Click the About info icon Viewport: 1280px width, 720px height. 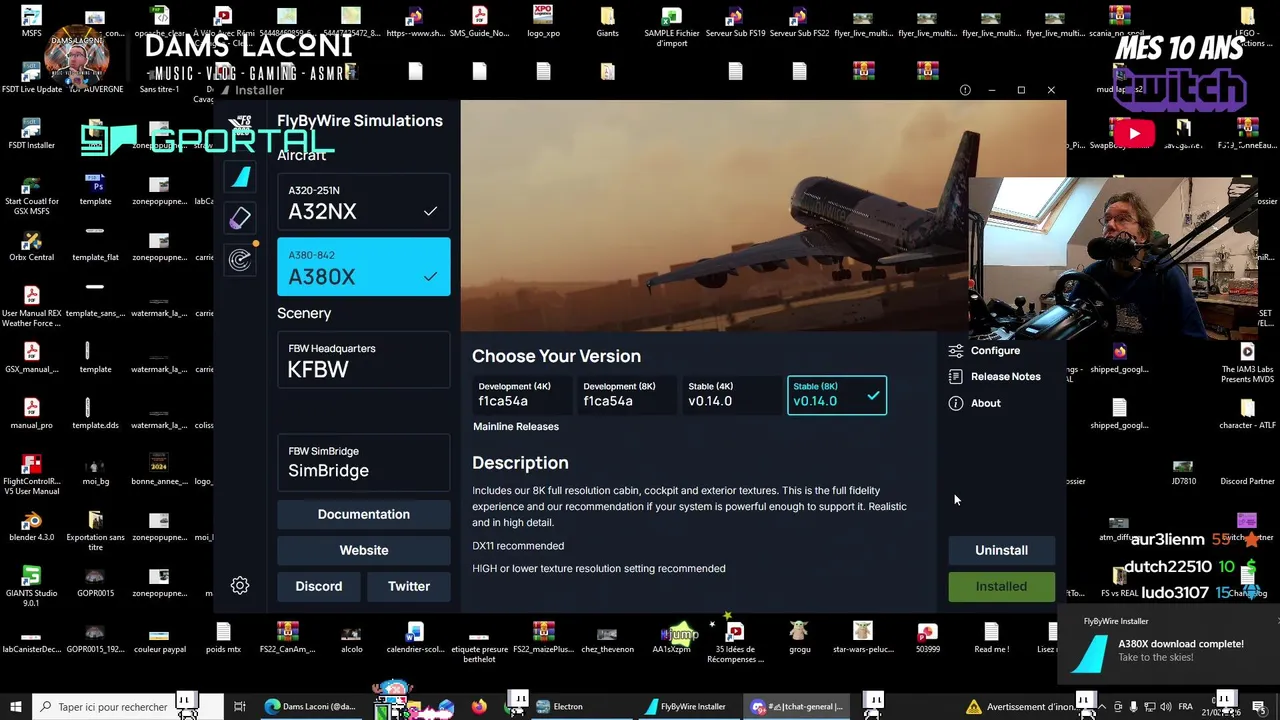coord(956,403)
